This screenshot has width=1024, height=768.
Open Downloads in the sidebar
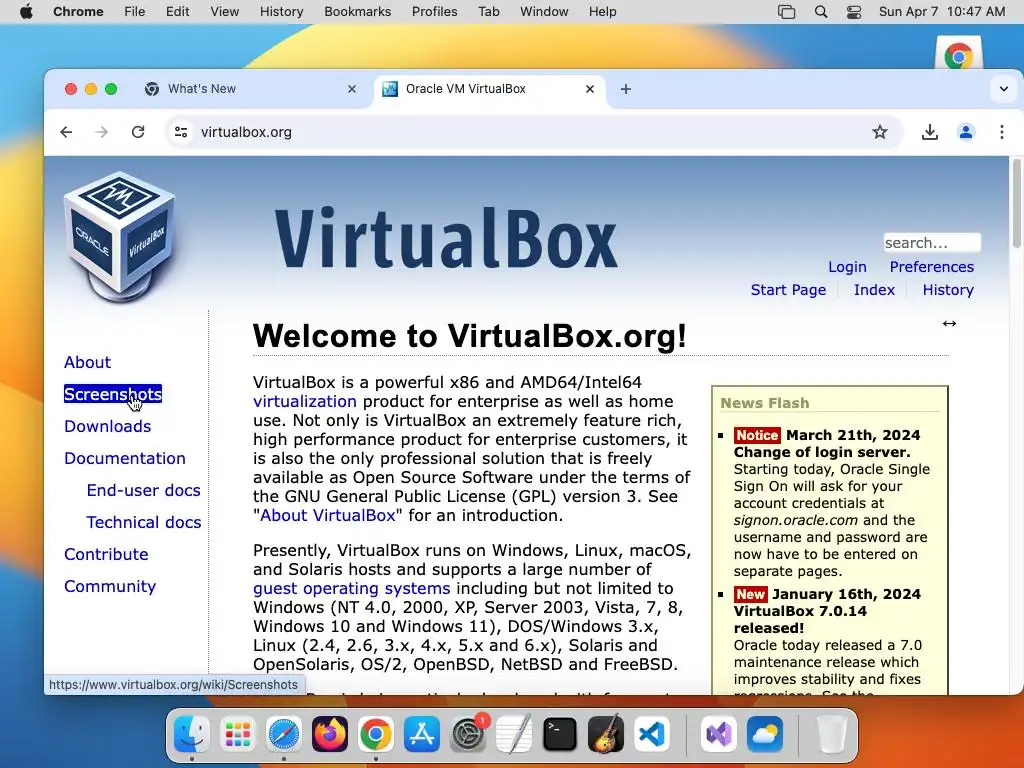108,426
